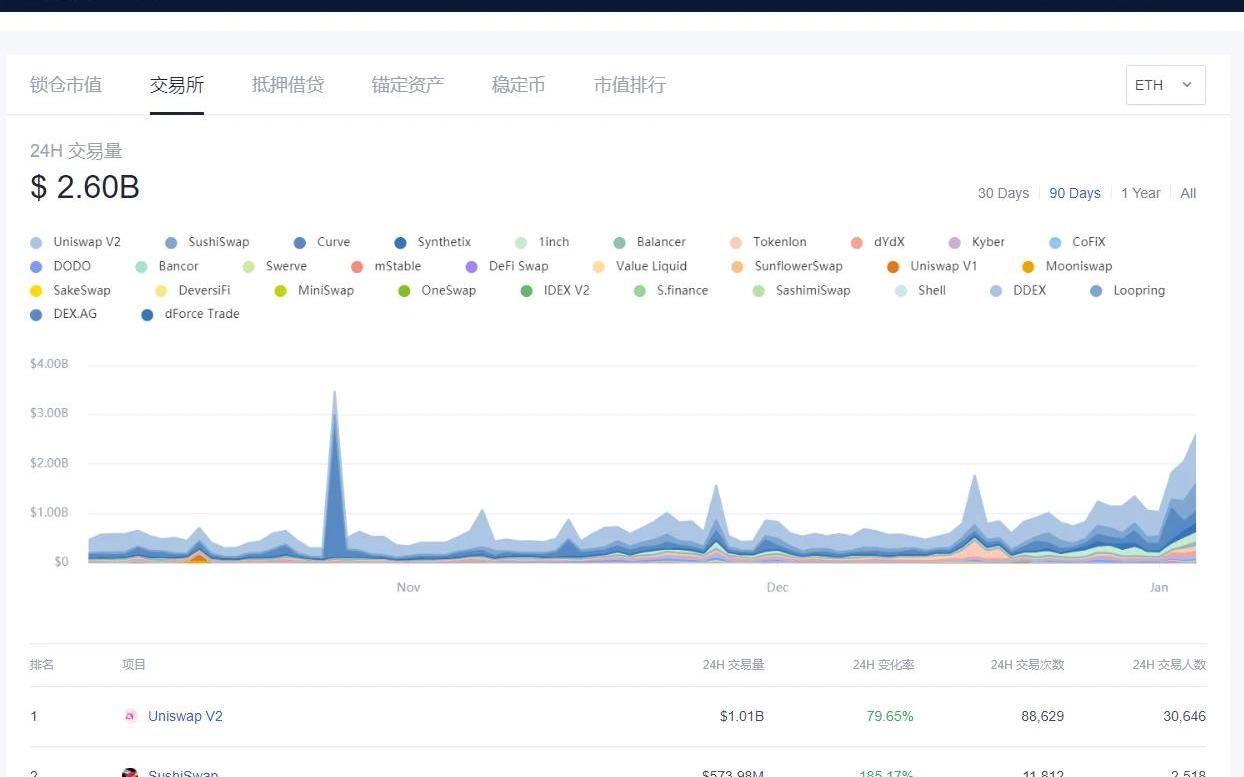Click the Mooniswap legend marker
This screenshot has width=1244, height=777.
click(x=1028, y=267)
